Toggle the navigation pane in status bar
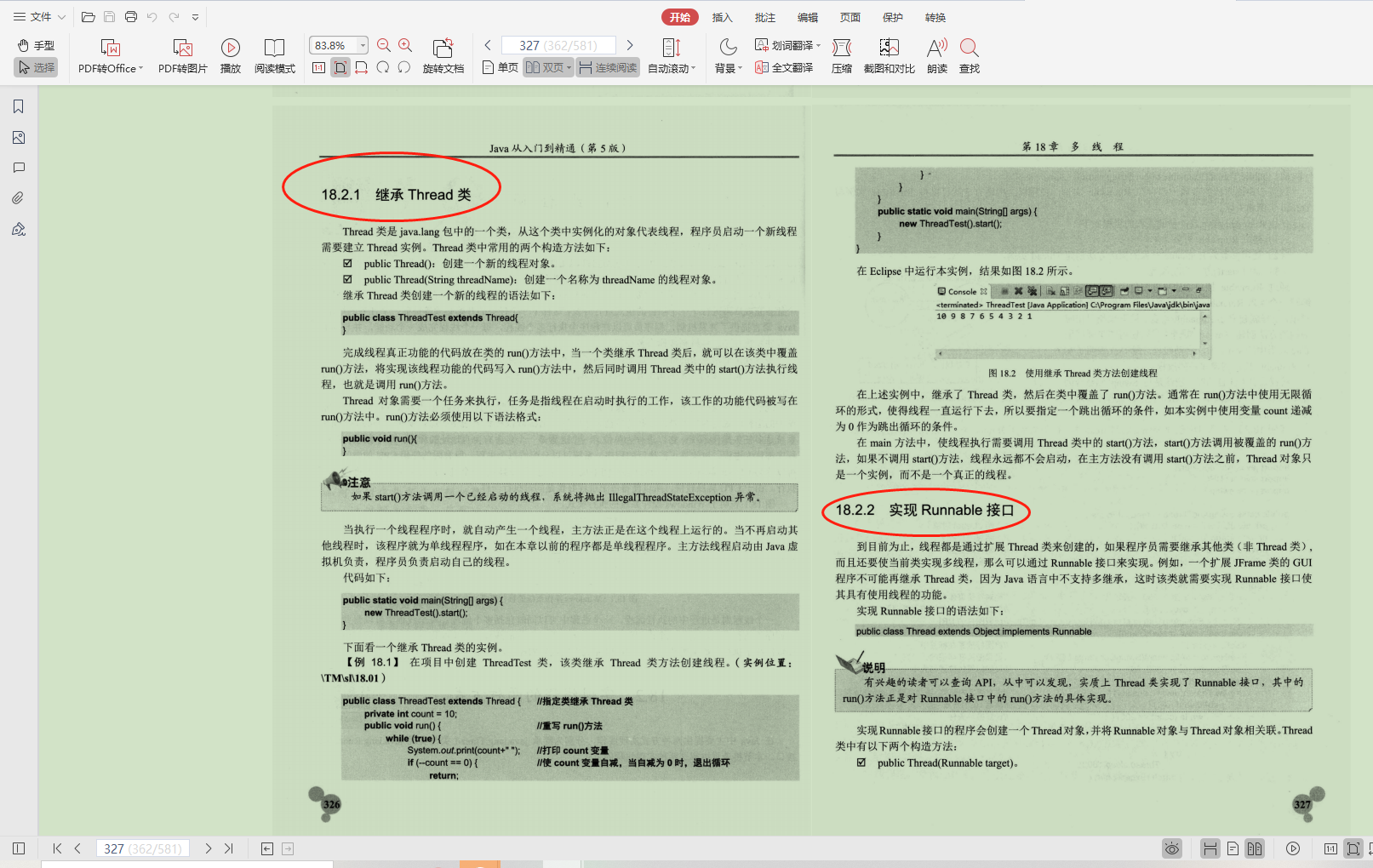 point(19,848)
